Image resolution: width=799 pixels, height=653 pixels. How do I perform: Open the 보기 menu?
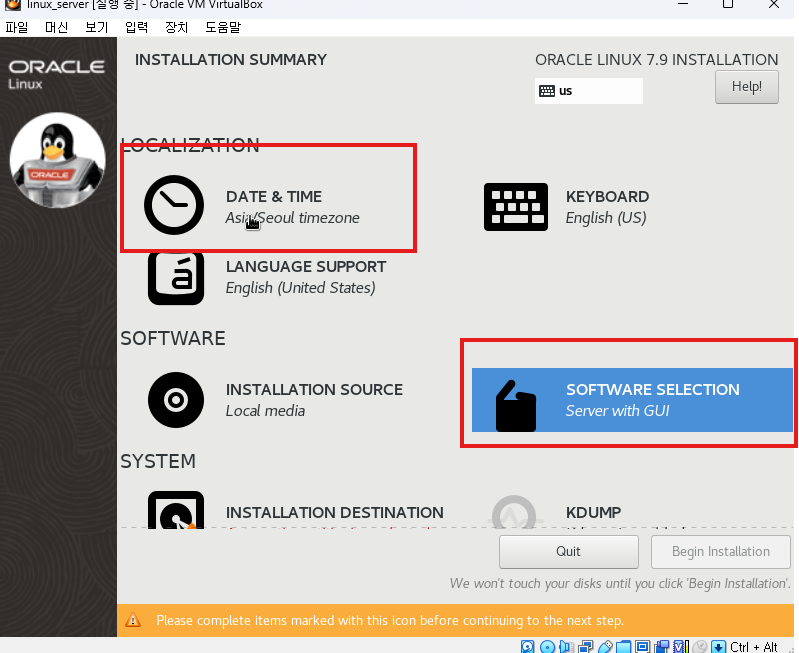(96, 27)
